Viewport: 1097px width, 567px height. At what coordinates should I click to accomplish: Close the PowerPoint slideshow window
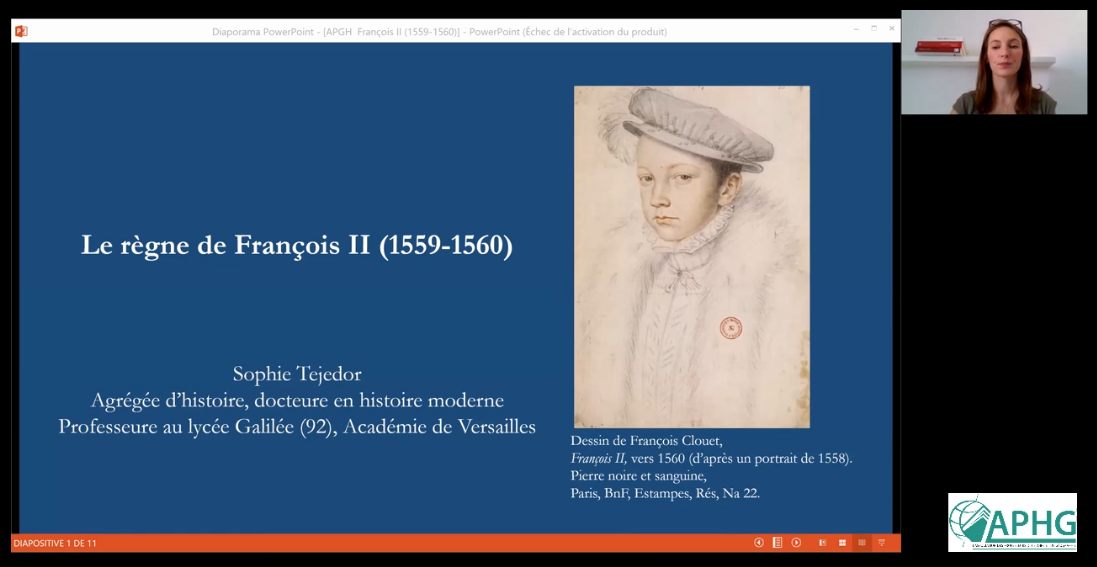click(891, 29)
